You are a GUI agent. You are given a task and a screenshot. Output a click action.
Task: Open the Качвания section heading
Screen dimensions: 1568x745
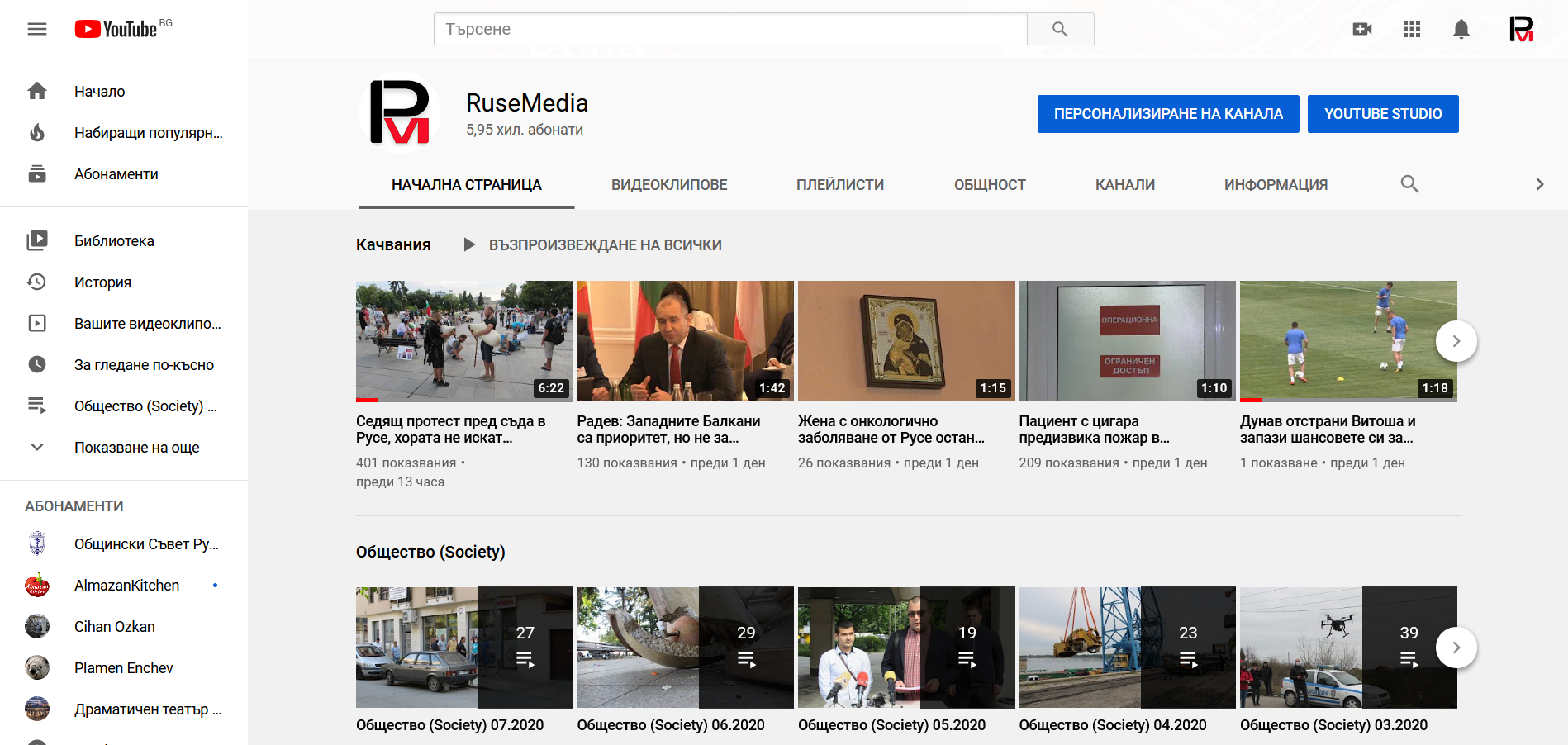coord(393,244)
